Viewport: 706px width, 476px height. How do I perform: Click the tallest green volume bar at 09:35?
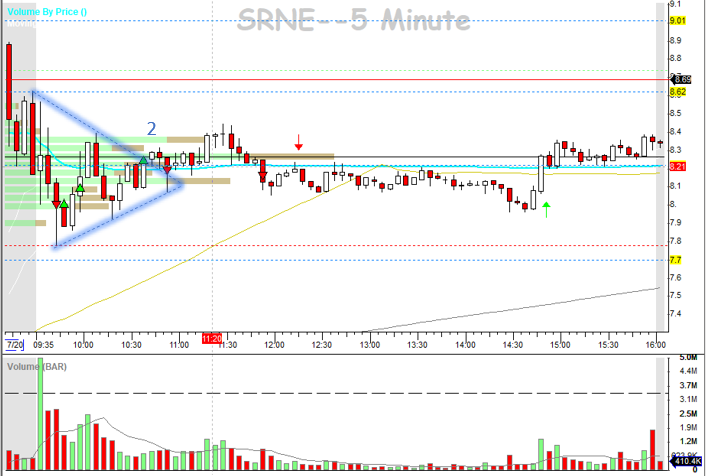point(41,413)
